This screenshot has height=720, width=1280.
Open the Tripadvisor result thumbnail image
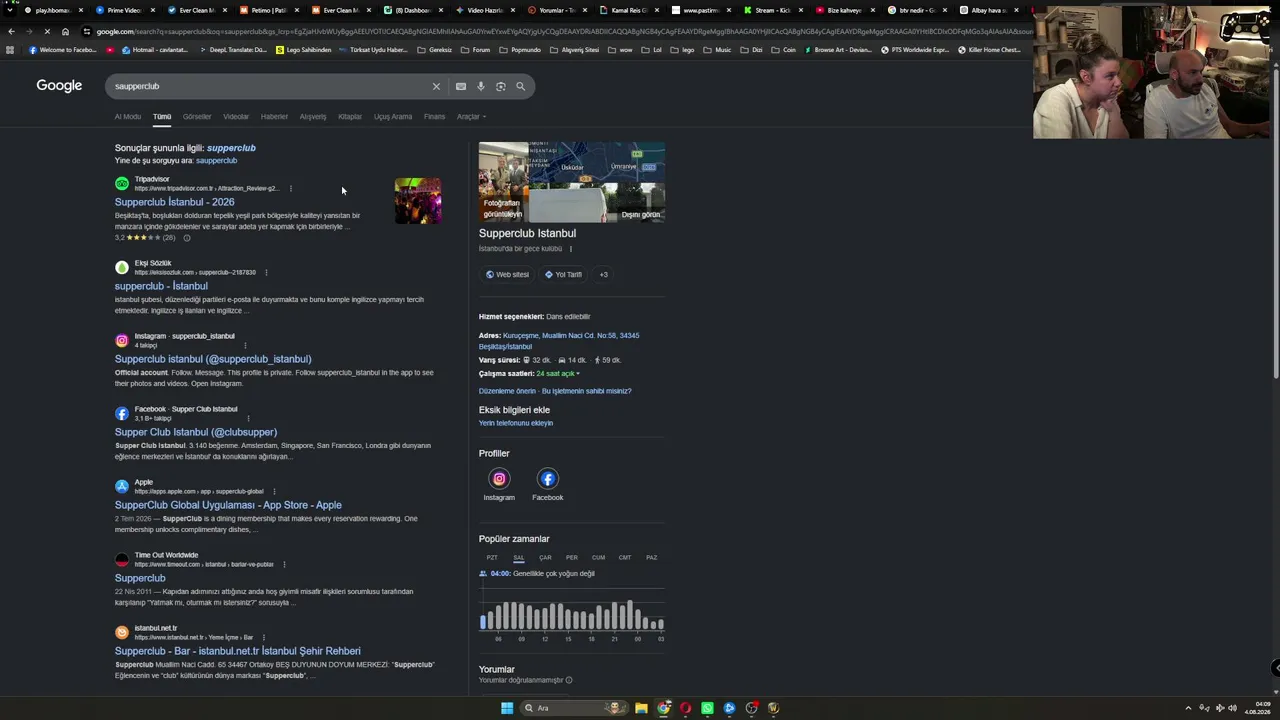pyautogui.click(x=418, y=201)
